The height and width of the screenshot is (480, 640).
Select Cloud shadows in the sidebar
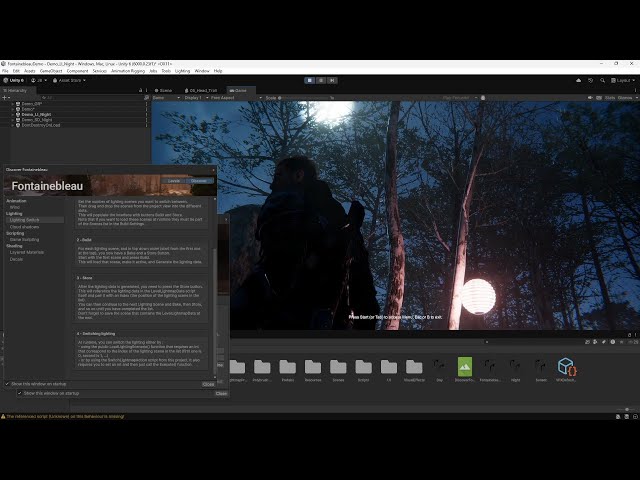pos(24,227)
